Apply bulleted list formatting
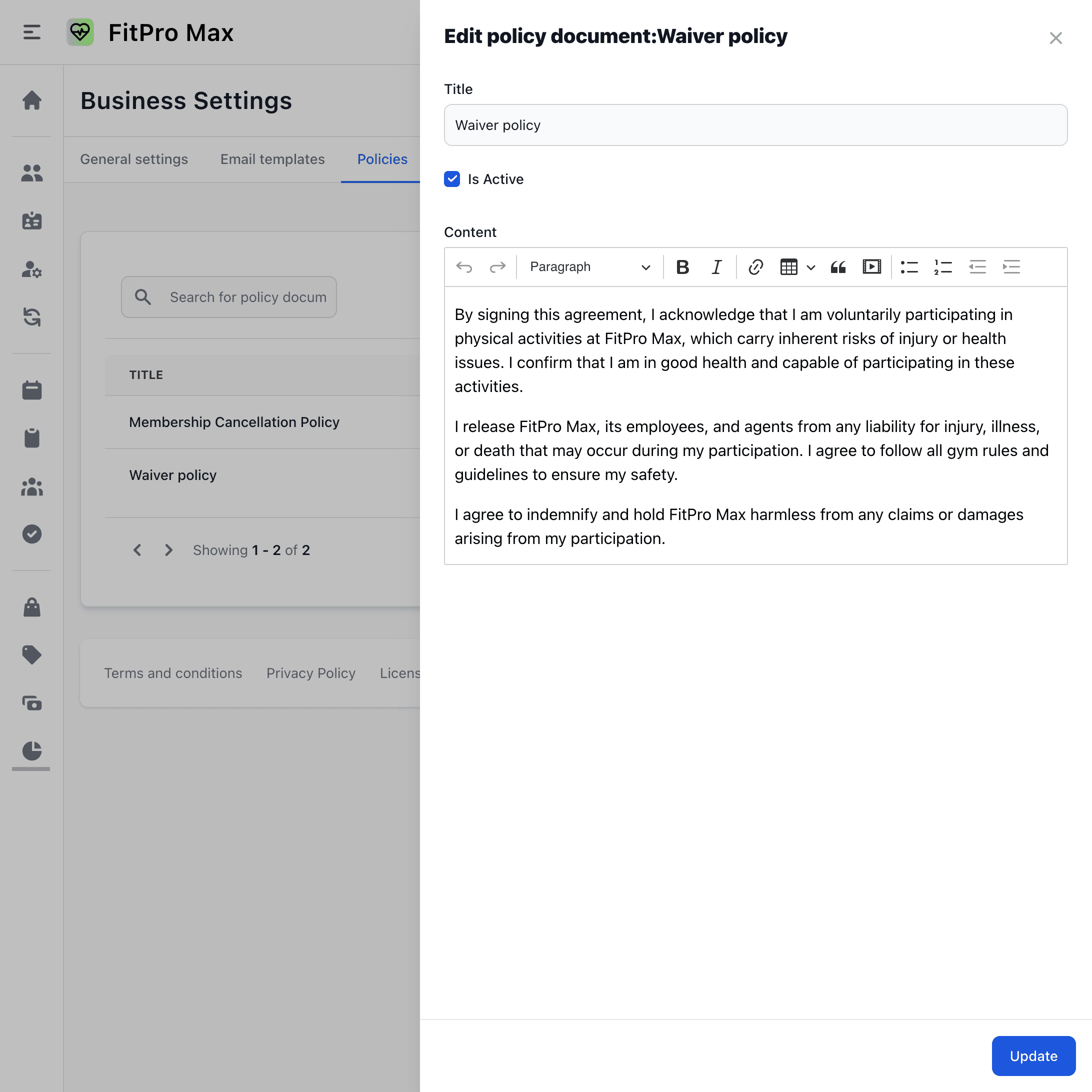Screen dimensions: 1092x1092 coord(909,267)
